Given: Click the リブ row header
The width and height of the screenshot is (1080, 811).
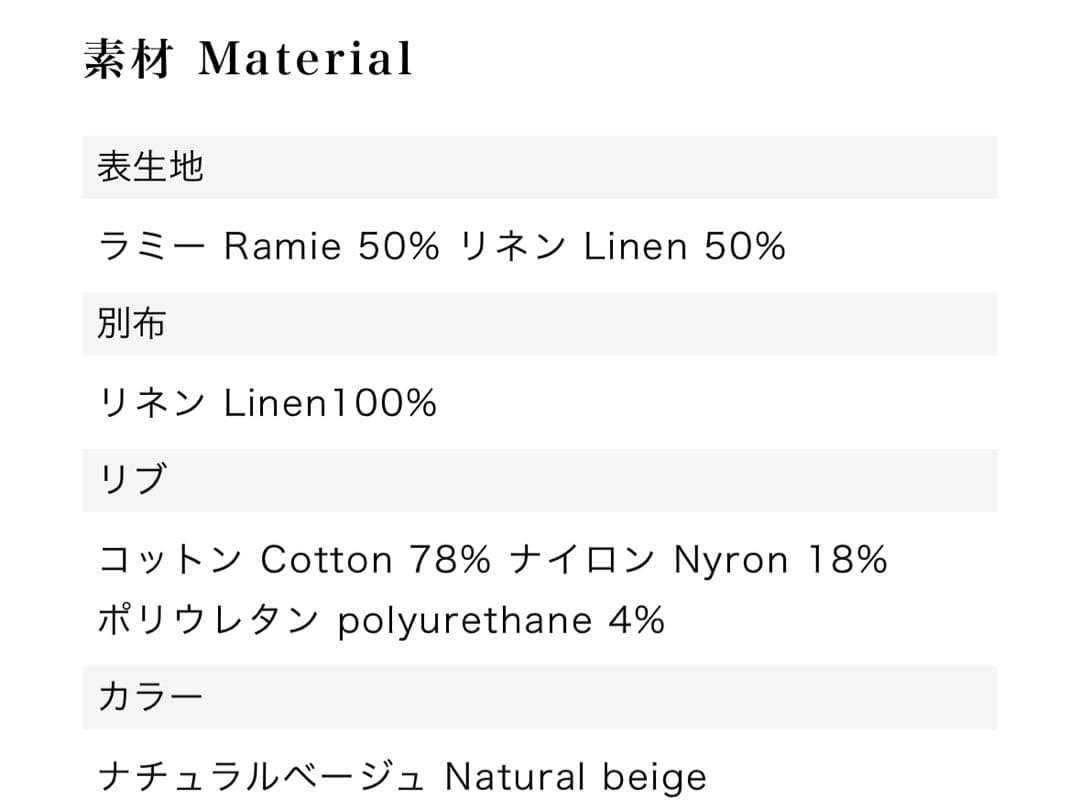Looking at the screenshot, I should [x=132, y=480].
